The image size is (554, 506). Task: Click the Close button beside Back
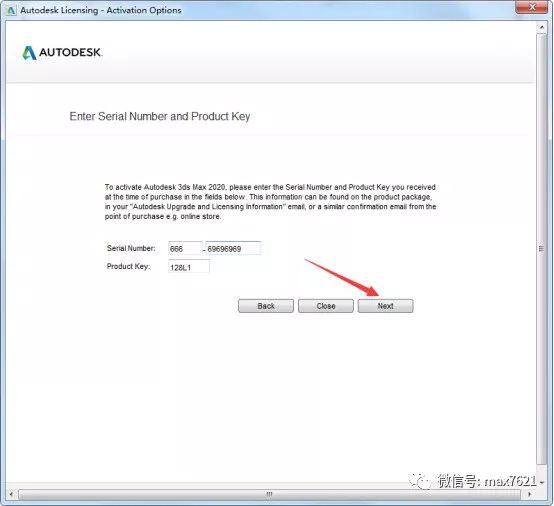326,306
